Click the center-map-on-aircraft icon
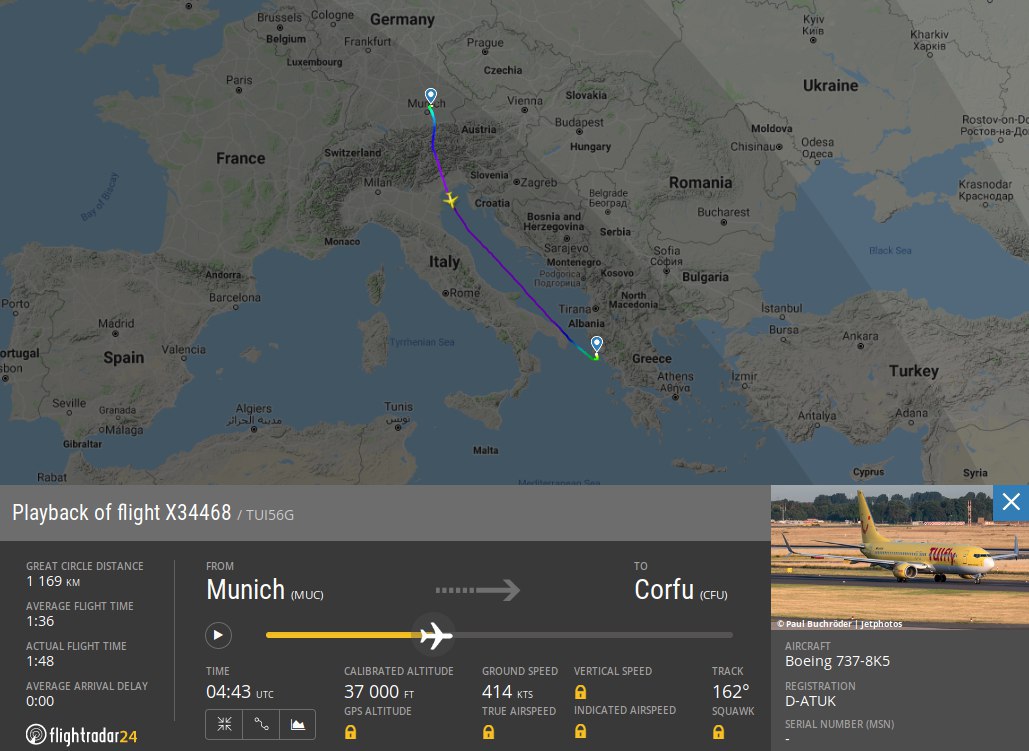 [x=224, y=724]
